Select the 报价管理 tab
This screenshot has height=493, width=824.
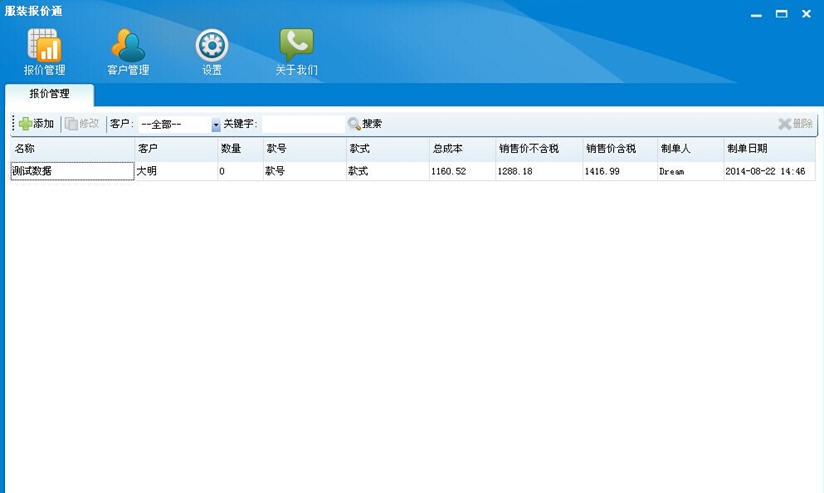(49, 94)
